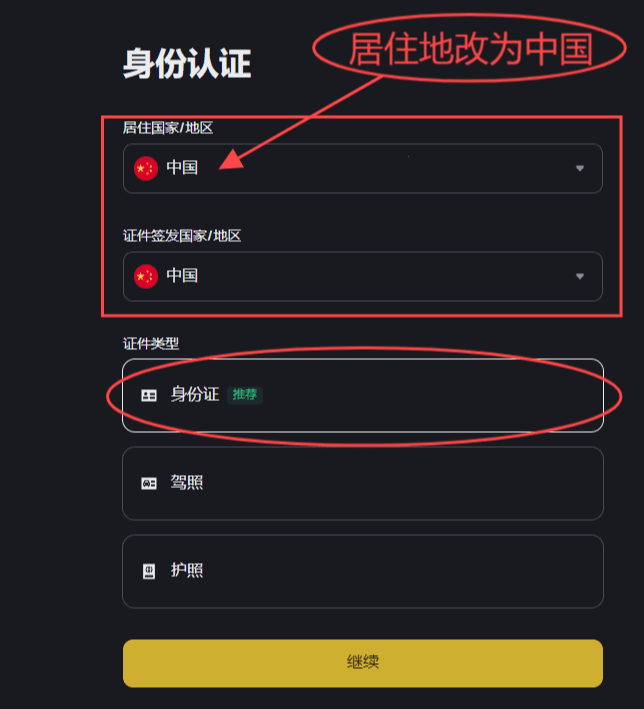
Task: Click the passport icon next to 护照
Action: click(x=149, y=571)
